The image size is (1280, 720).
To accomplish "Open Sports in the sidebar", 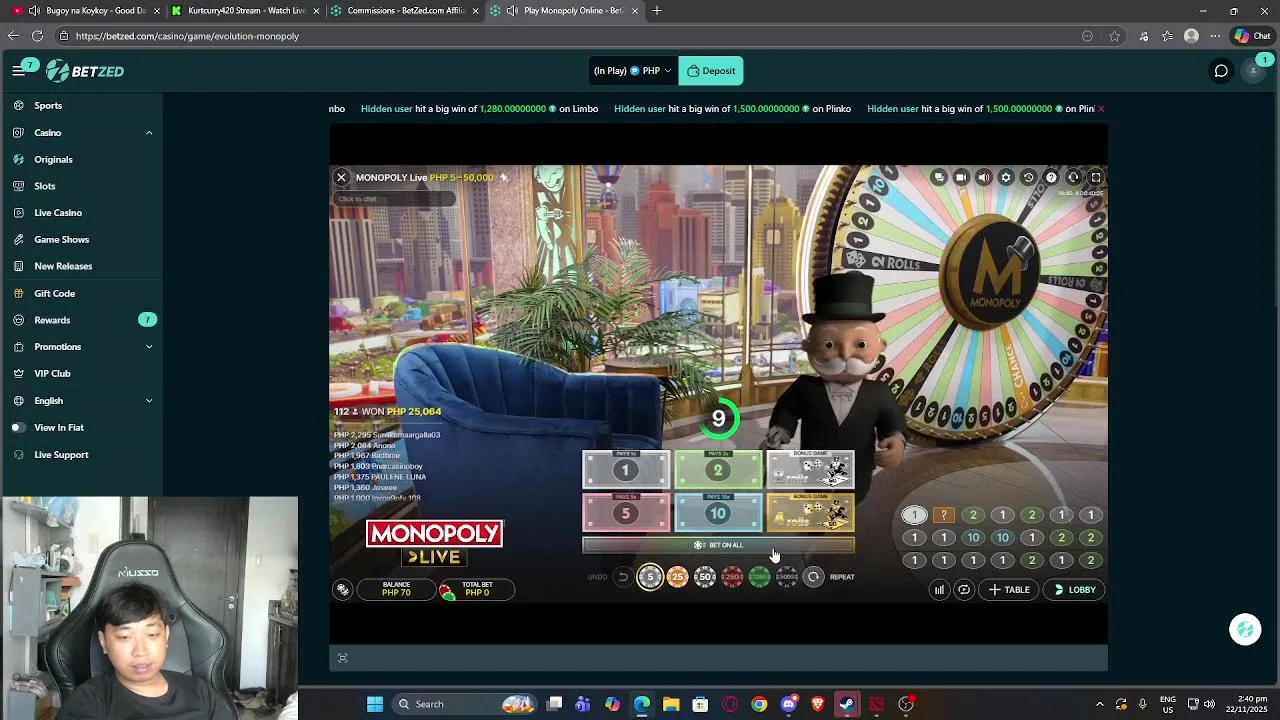I will click(48, 105).
